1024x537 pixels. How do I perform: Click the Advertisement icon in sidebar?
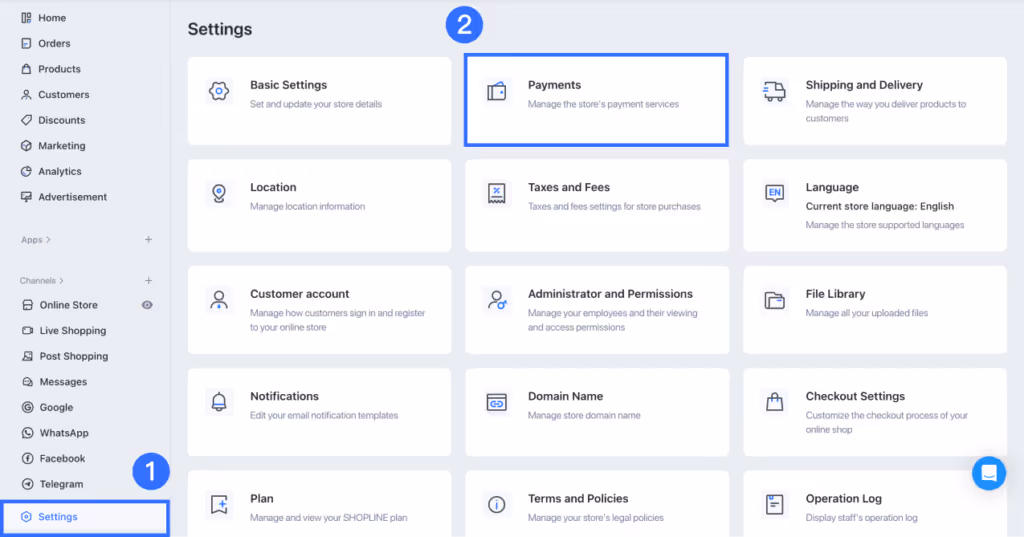(26, 197)
